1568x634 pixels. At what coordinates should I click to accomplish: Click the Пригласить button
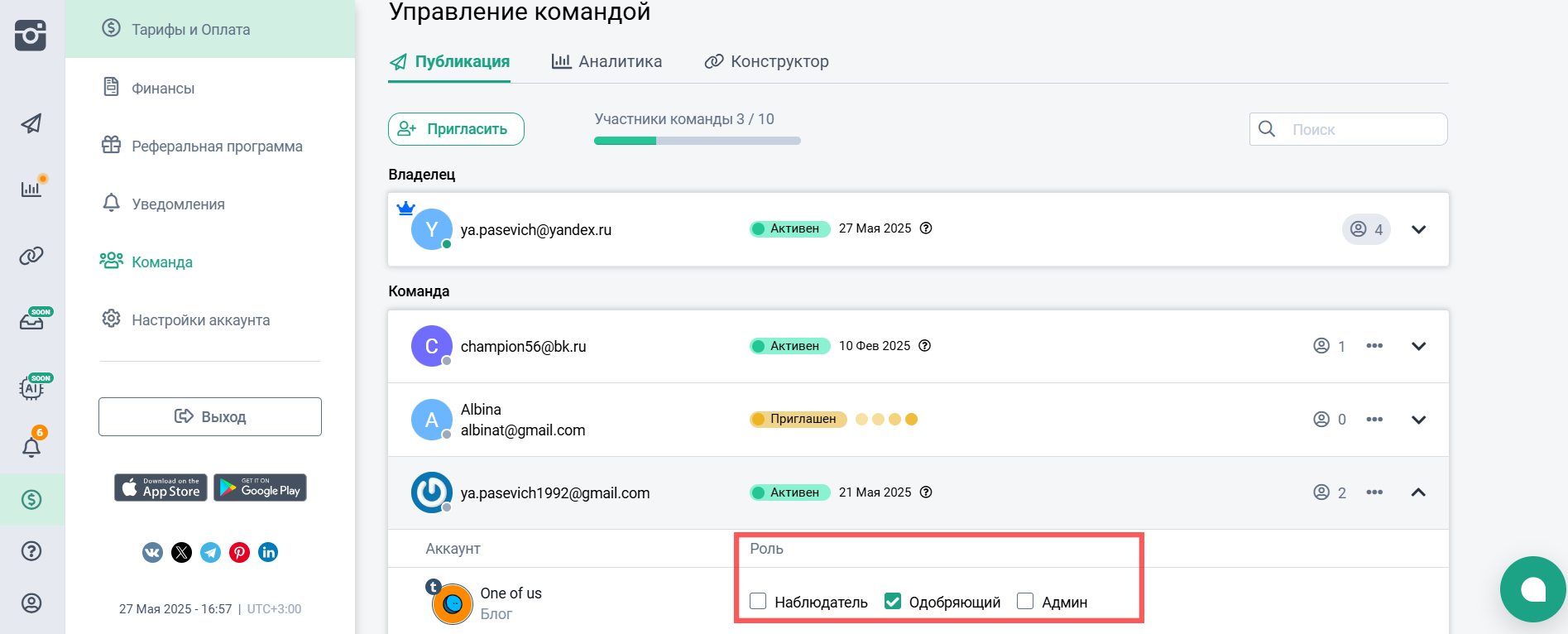(x=456, y=129)
